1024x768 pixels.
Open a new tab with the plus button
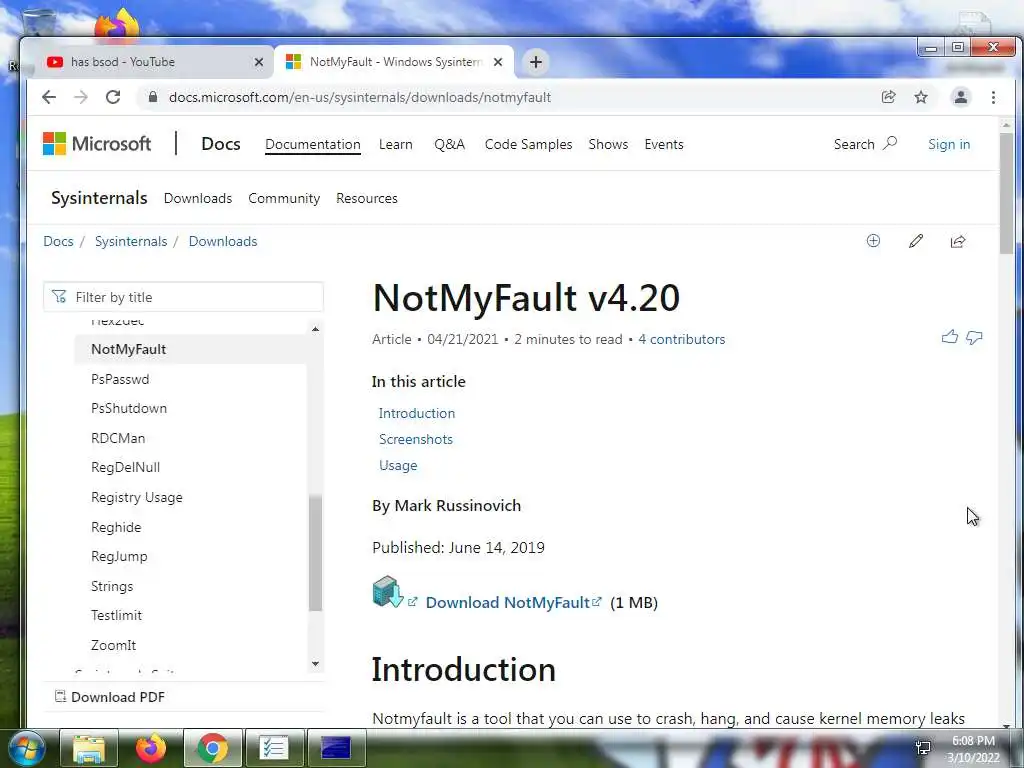(536, 62)
